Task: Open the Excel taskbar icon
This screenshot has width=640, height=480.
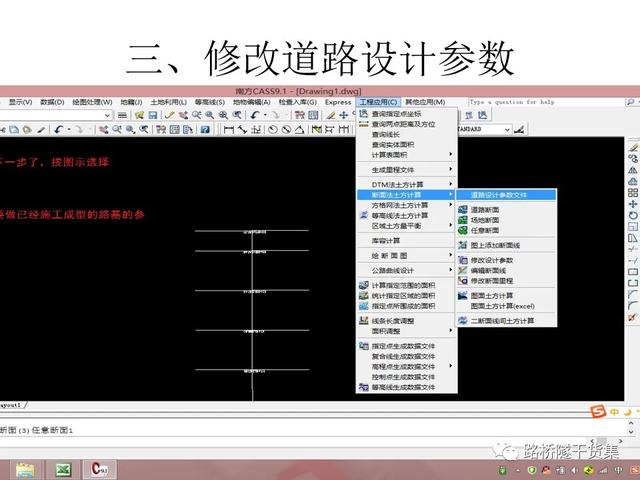Action: pyautogui.click(x=63, y=470)
